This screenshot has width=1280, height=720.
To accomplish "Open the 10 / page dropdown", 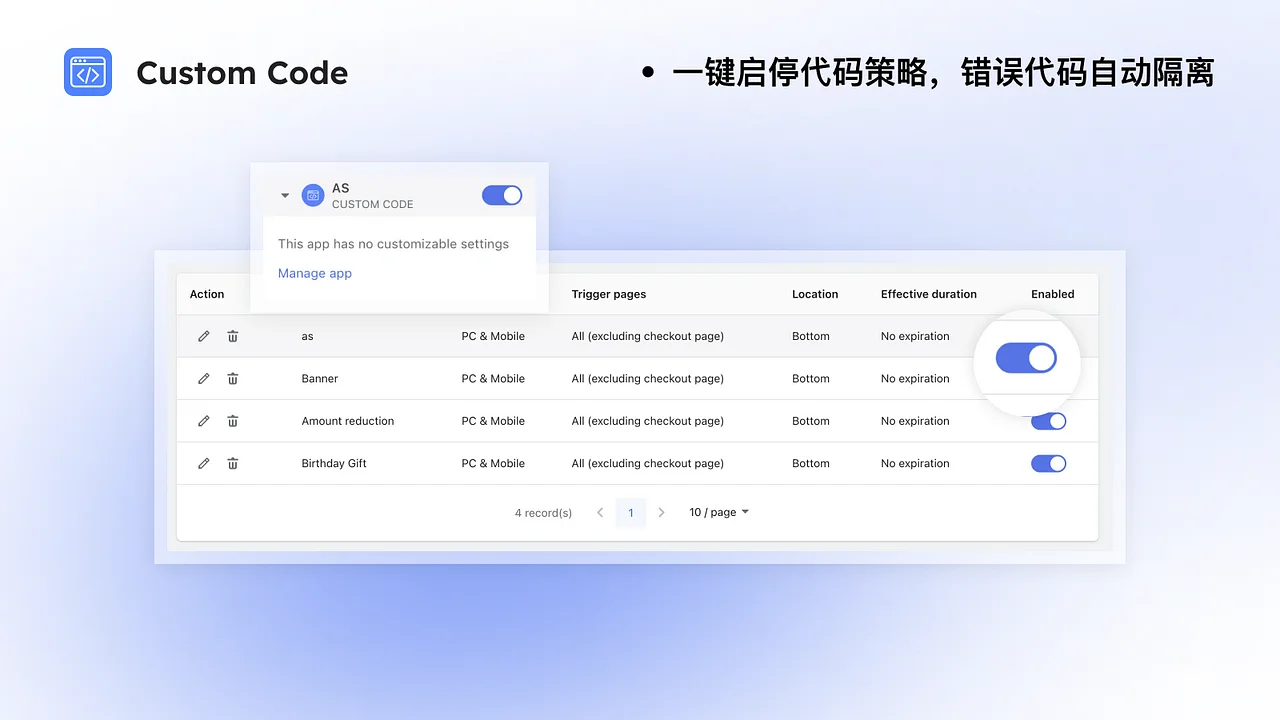I will click(719, 512).
